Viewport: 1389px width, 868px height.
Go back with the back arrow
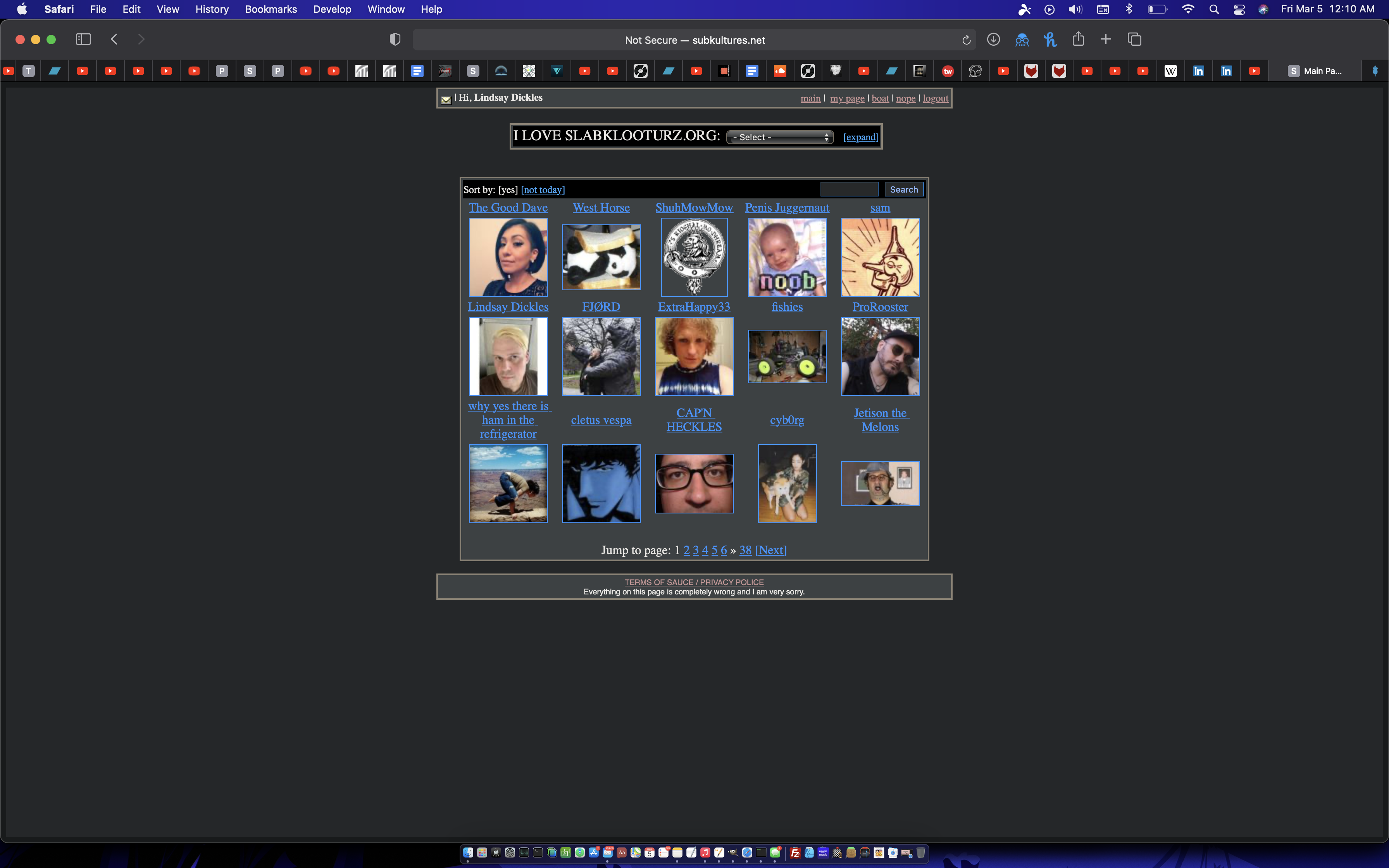click(x=114, y=39)
